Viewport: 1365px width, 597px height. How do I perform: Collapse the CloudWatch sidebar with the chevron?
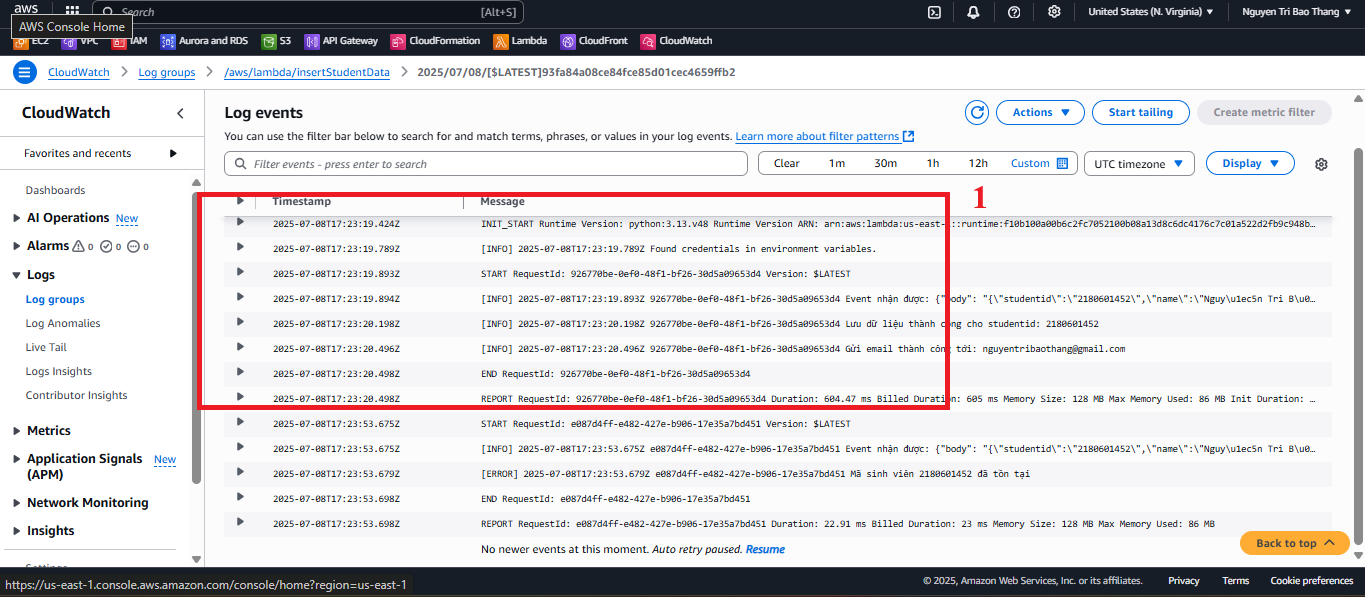point(180,113)
